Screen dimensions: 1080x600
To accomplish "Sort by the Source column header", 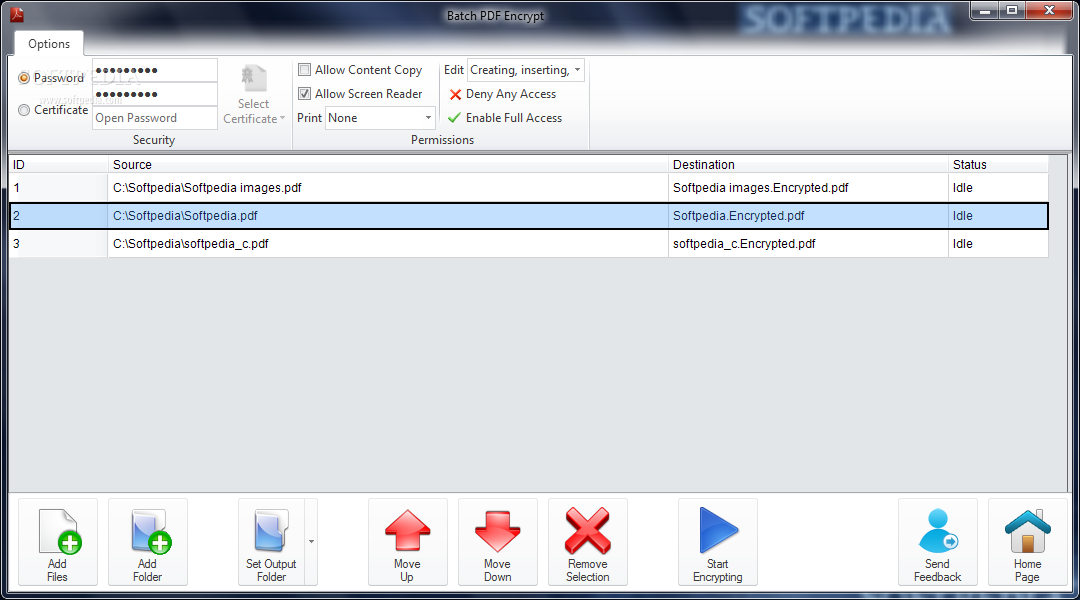I will pos(388,165).
